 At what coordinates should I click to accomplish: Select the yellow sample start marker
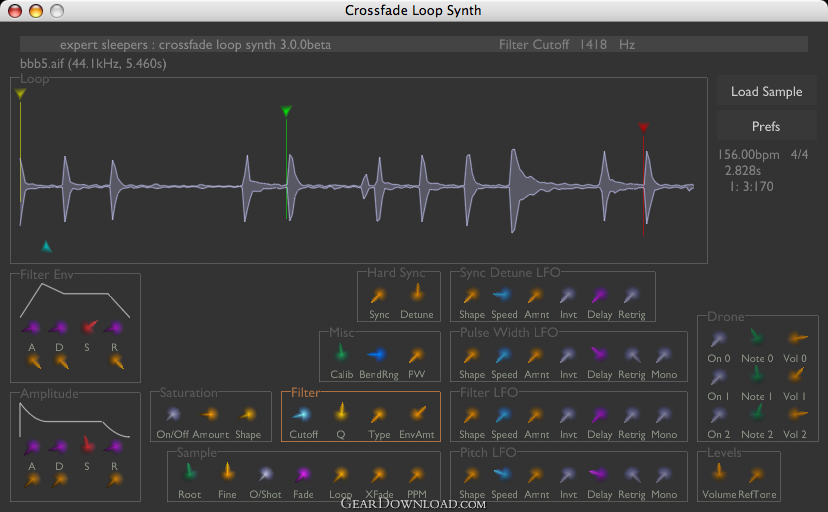pyautogui.click(x=20, y=94)
